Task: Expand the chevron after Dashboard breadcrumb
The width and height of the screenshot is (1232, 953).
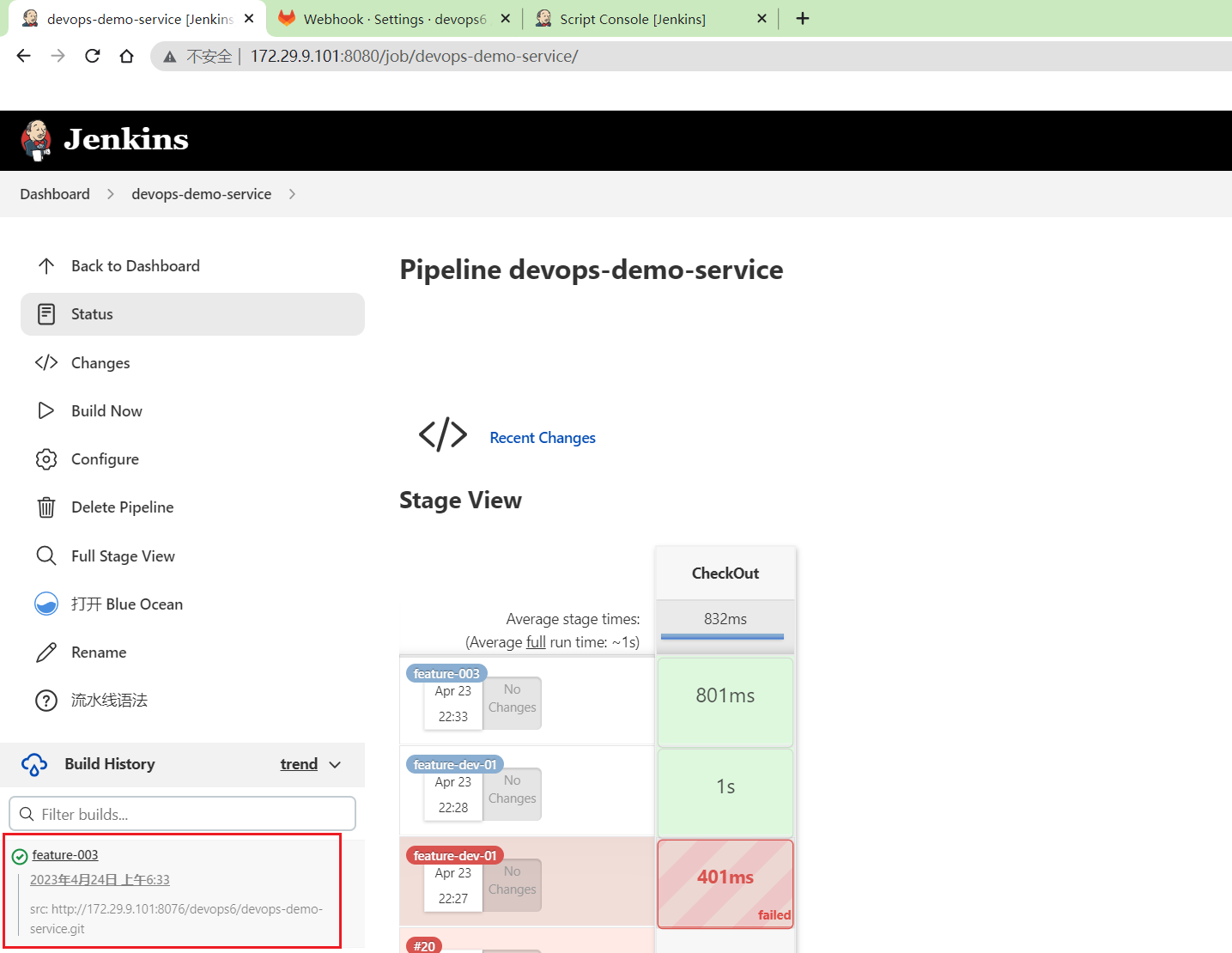Action: [110, 194]
